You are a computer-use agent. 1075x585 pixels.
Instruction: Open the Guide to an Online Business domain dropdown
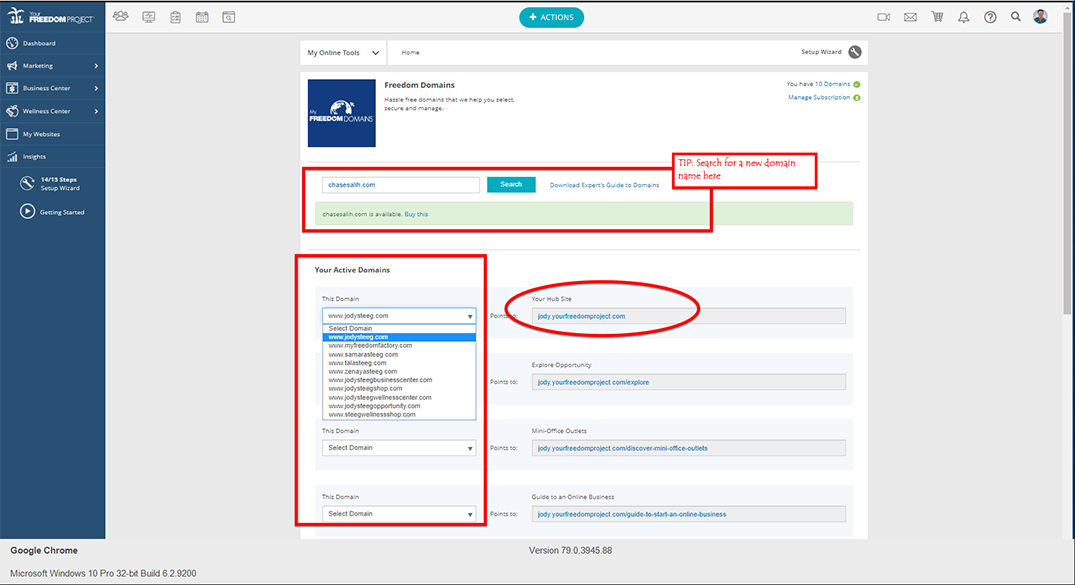399,514
